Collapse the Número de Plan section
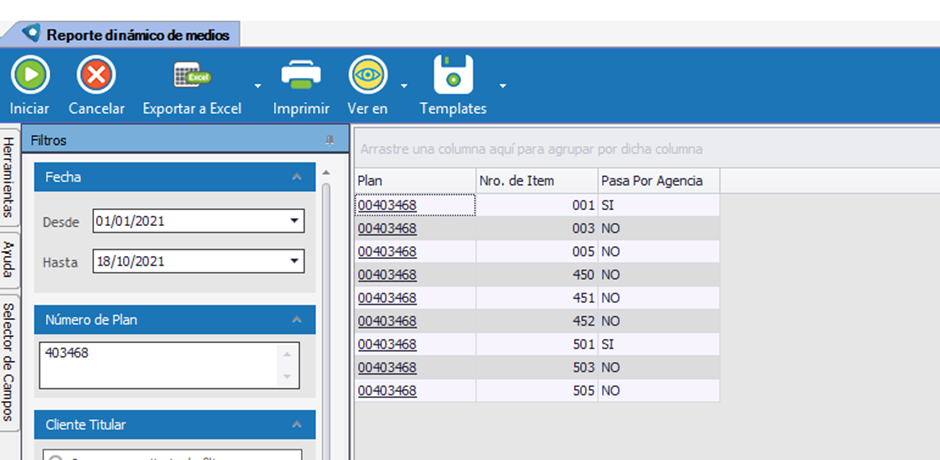This screenshot has width=940, height=460. (296, 320)
